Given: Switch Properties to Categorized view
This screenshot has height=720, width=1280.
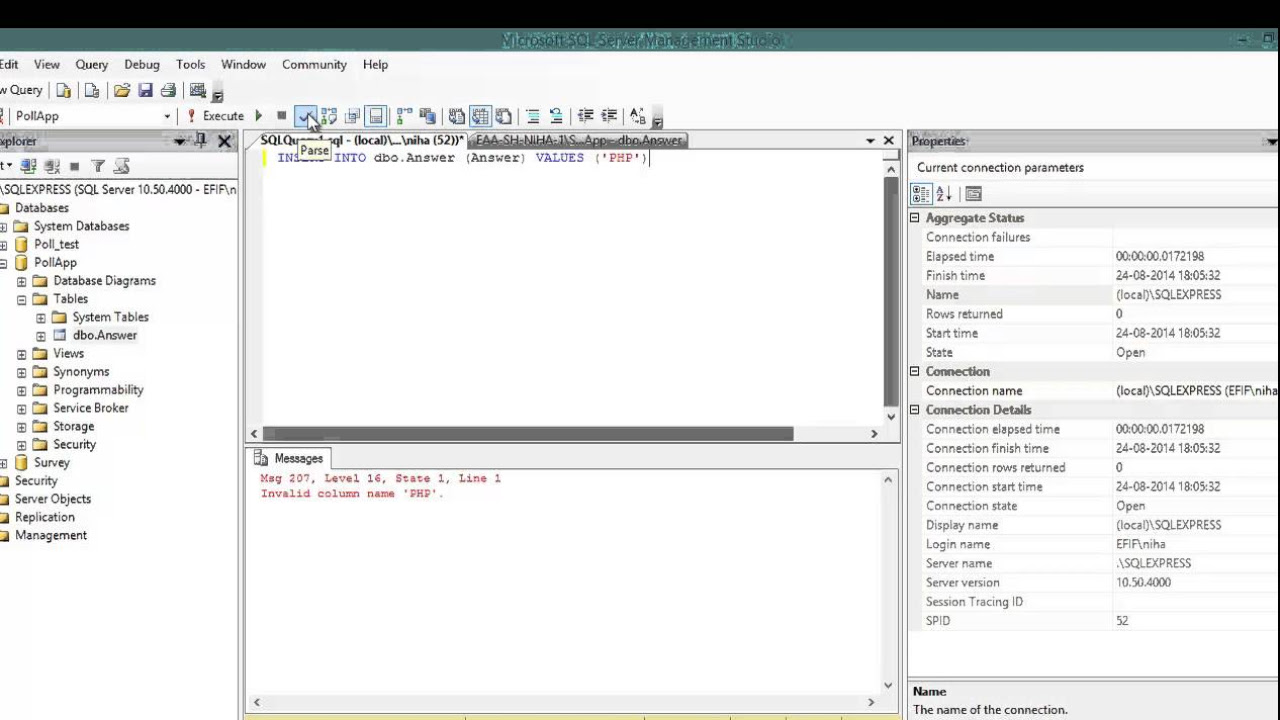Looking at the screenshot, I should coord(921,194).
